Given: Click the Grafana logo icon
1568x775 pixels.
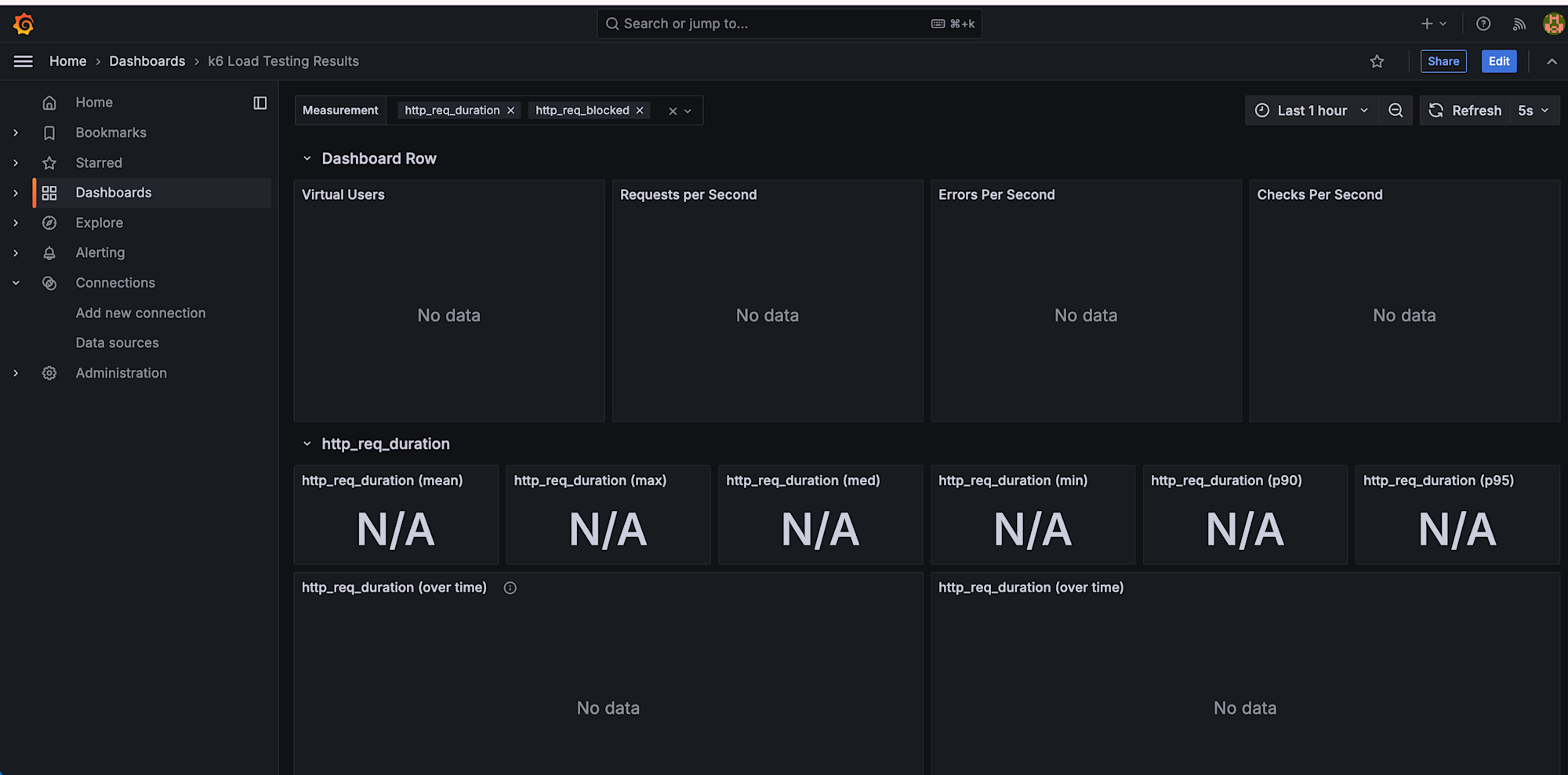Looking at the screenshot, I should [x=24, y=24].
